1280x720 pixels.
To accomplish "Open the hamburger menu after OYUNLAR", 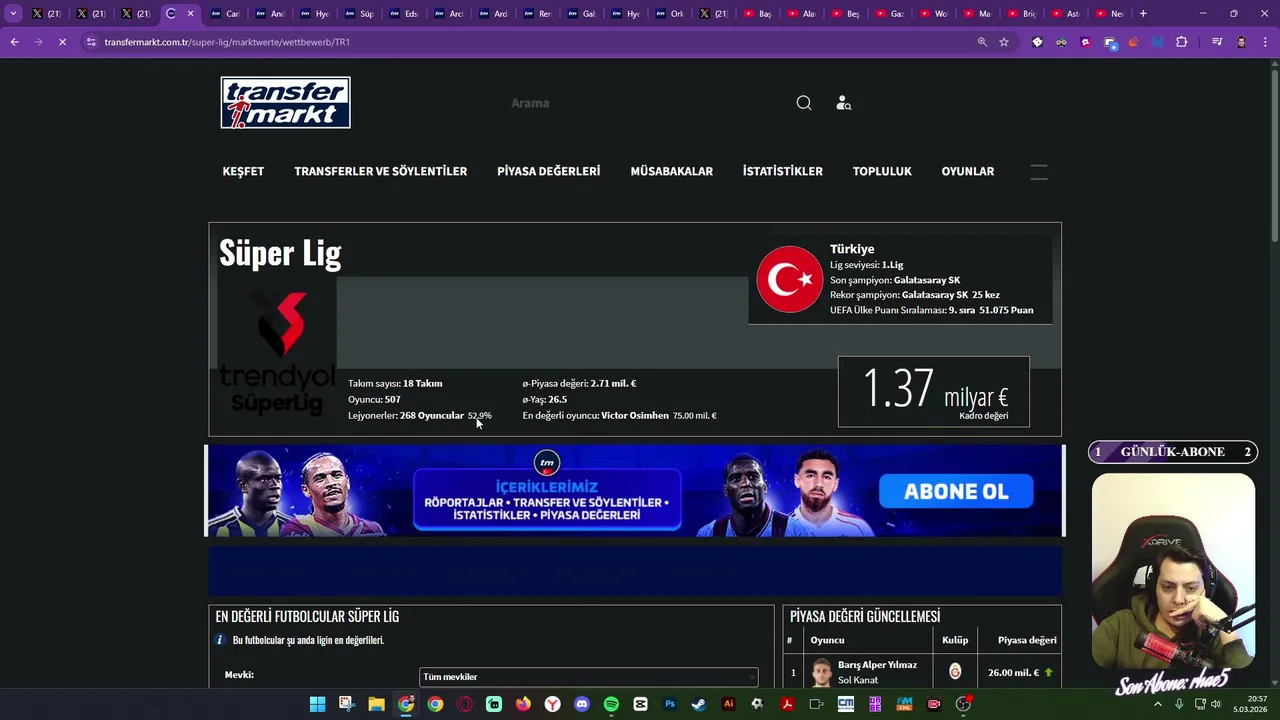I will (1039, 172).
